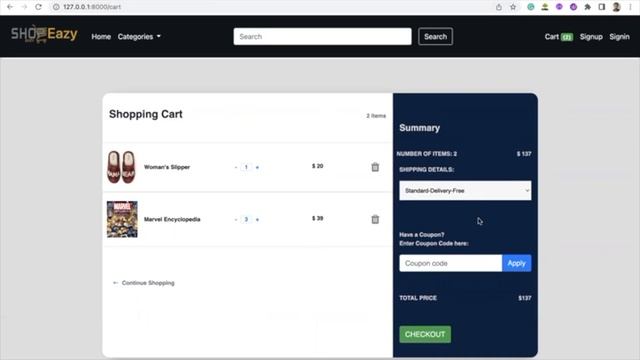Open the Signin page
The image size is (640, 360).
pos(619,37)
